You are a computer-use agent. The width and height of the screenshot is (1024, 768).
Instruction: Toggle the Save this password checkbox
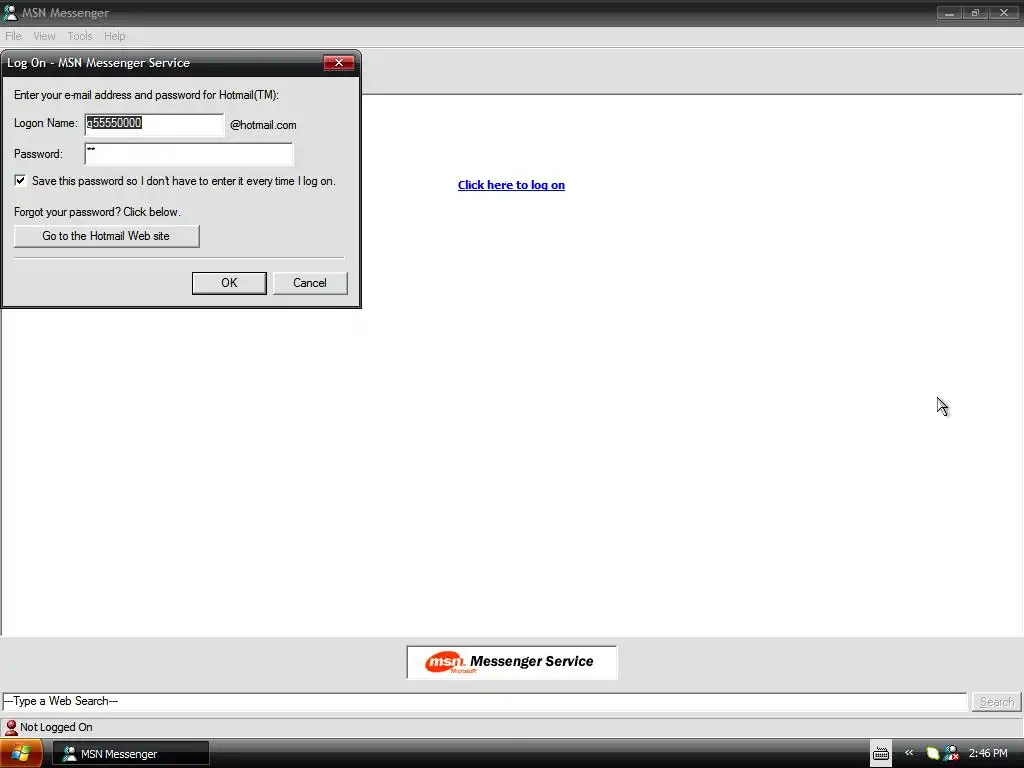pyautogui.click(x=20, y=181)
